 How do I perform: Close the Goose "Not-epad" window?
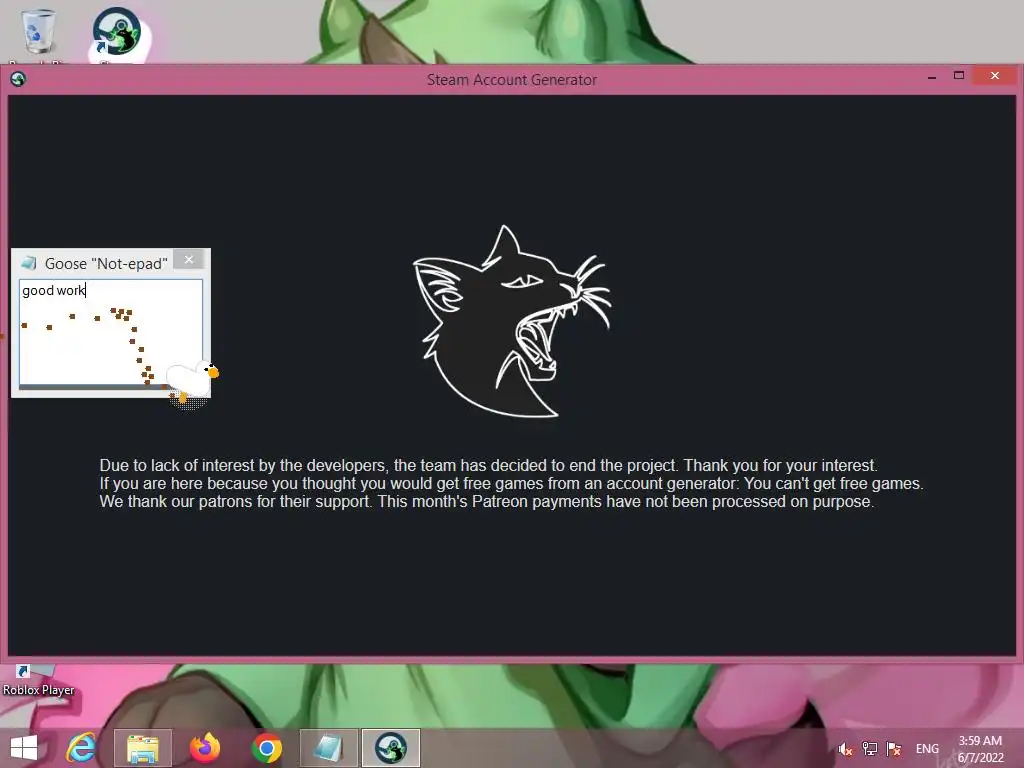click(x=189, y=260)
